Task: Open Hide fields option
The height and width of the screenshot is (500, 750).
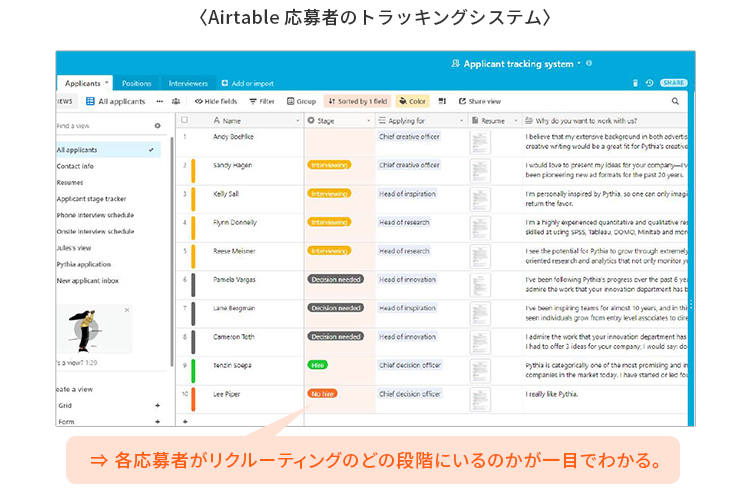Action: pos(216,101)
